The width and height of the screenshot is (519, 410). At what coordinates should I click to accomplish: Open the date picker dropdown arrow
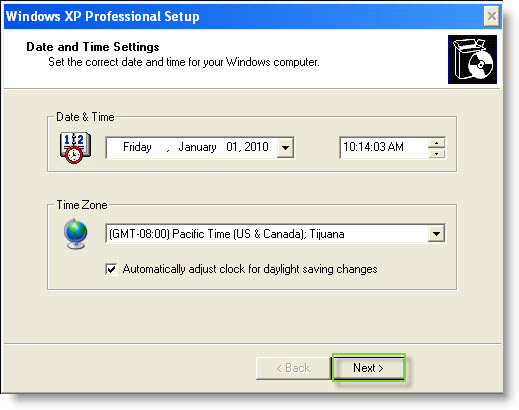tap(285, 147)
